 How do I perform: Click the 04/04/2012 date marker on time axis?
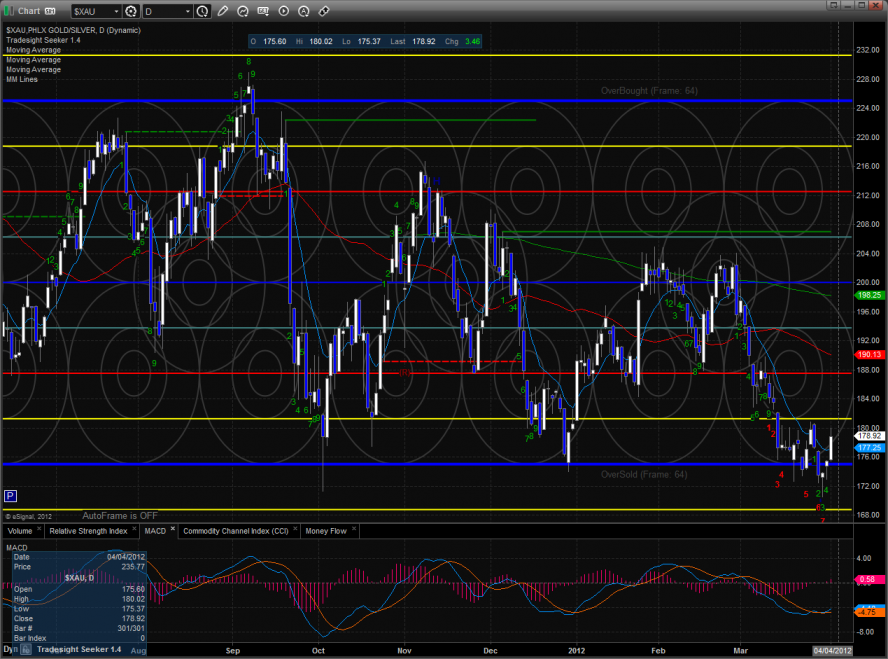click(832, 650)
